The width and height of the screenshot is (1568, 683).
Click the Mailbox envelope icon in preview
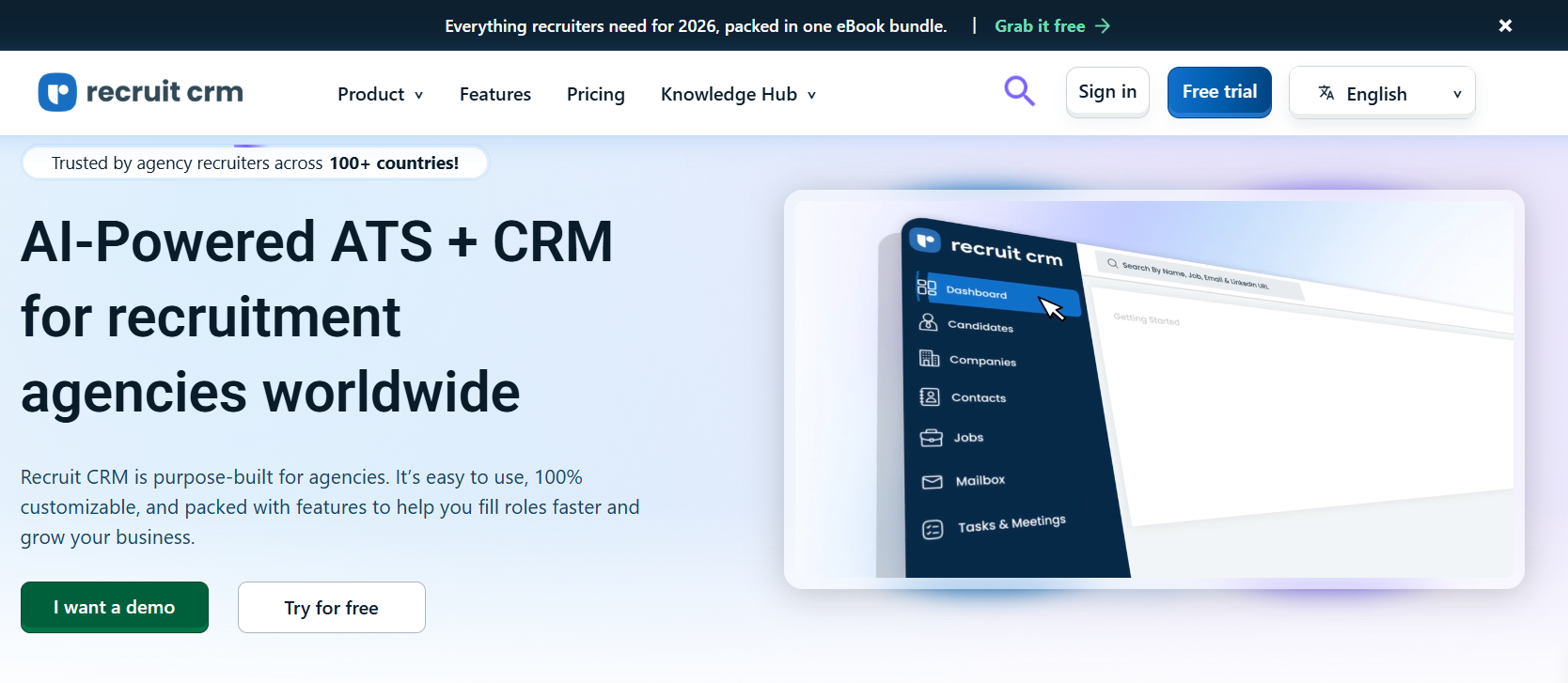pyautogui.click(x=932, y=482)
